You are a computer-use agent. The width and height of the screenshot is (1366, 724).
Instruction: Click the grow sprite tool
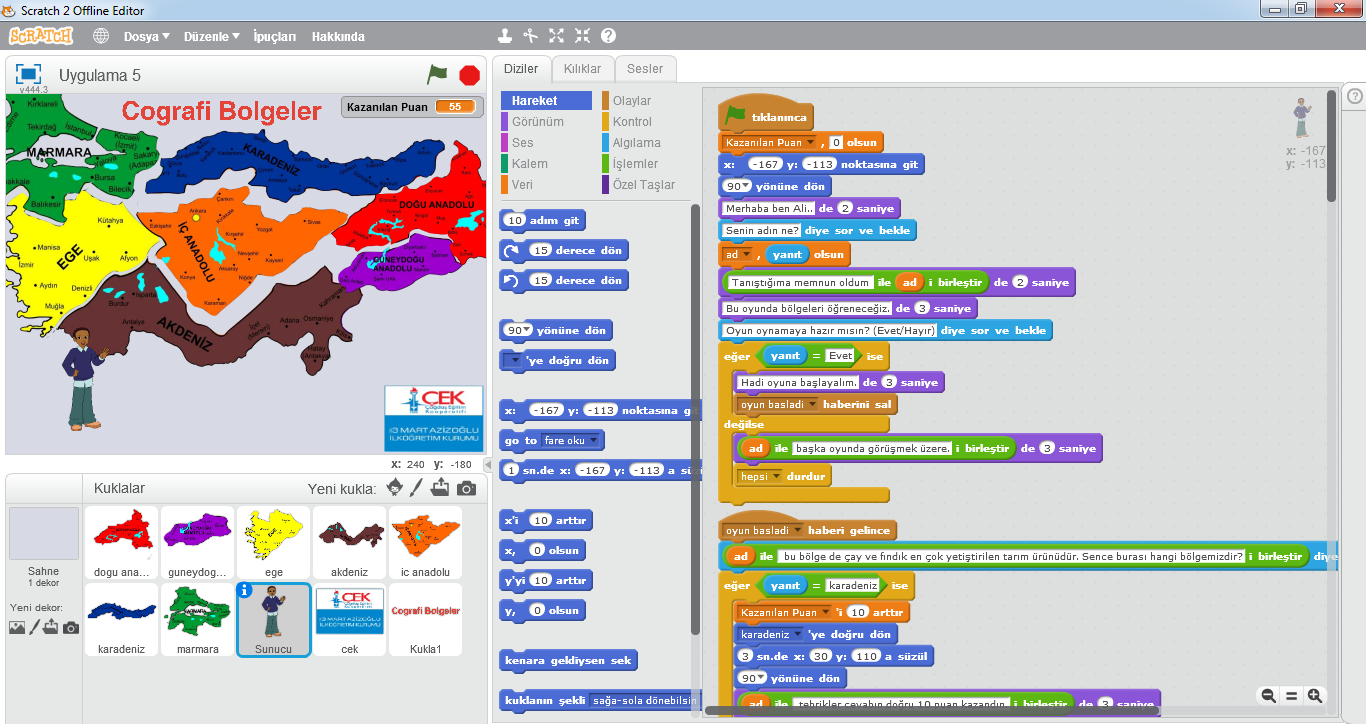556,36
